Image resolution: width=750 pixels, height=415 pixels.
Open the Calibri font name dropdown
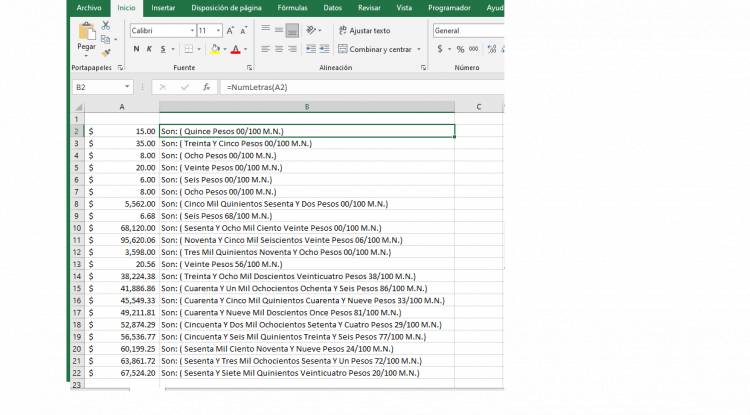tap(191, 31)
